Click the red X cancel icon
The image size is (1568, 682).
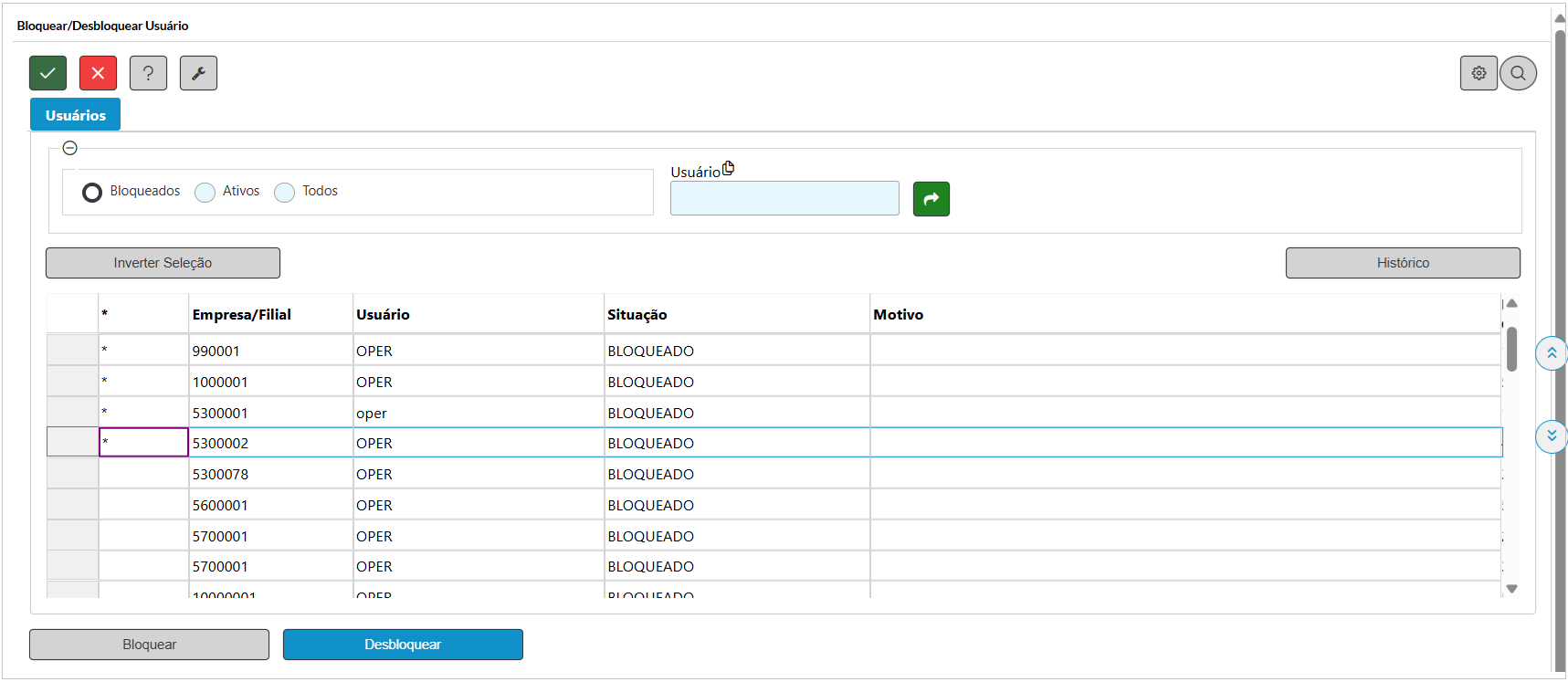click(98, 73)
